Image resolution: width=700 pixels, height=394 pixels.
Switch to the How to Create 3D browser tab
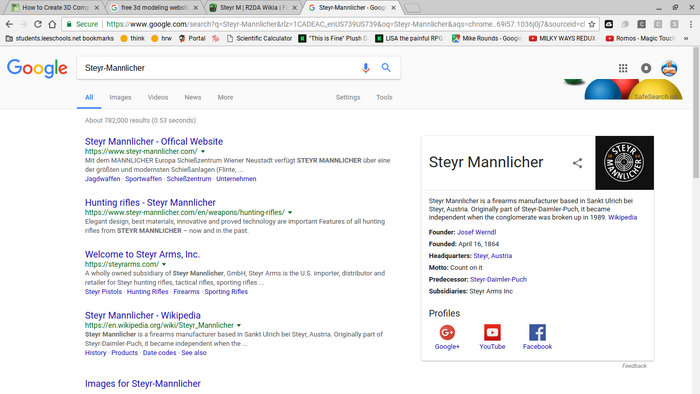[55, 8]
